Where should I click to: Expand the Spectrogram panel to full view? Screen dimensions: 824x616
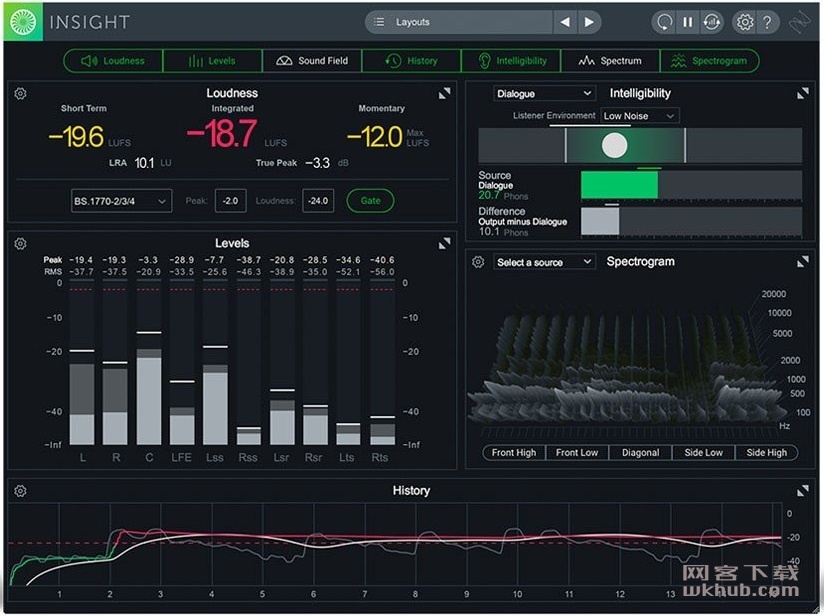click(802, 262)
